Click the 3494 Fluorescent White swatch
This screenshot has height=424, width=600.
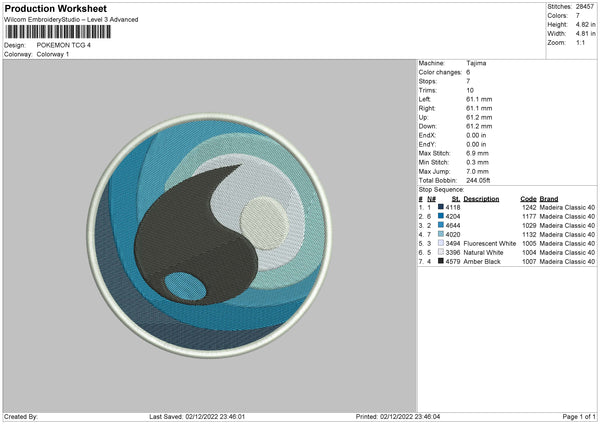(441, 243)
